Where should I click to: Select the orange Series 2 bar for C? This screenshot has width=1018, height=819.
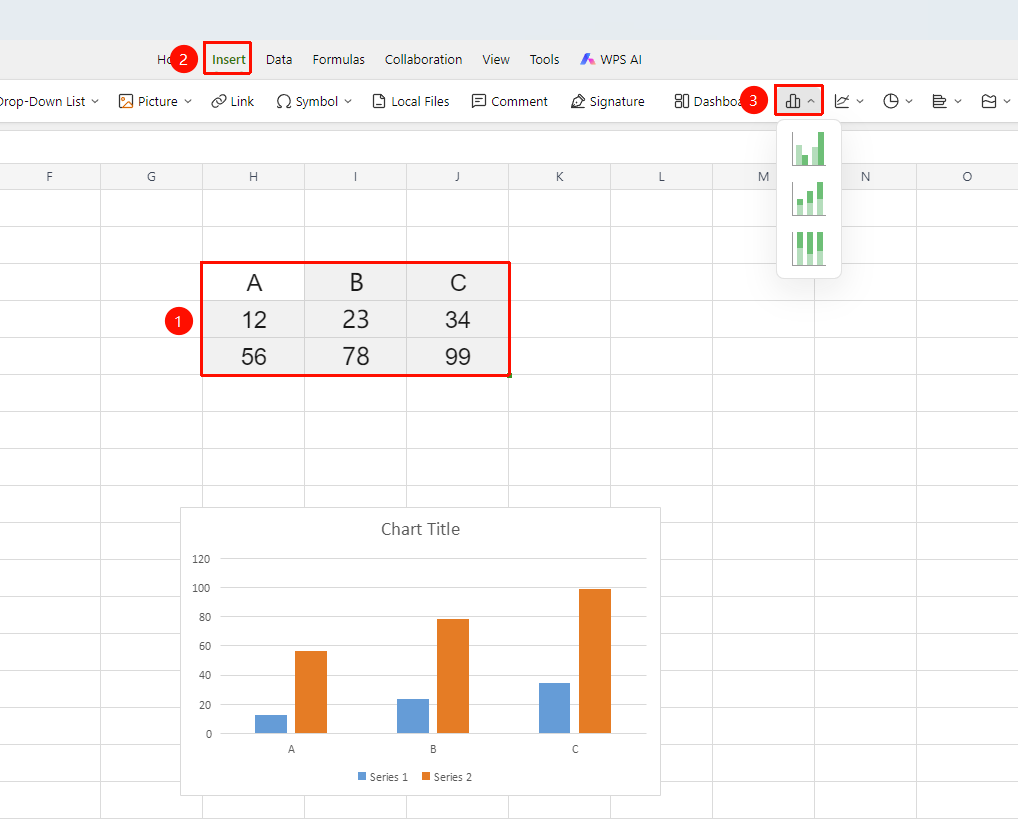(595, 661)
